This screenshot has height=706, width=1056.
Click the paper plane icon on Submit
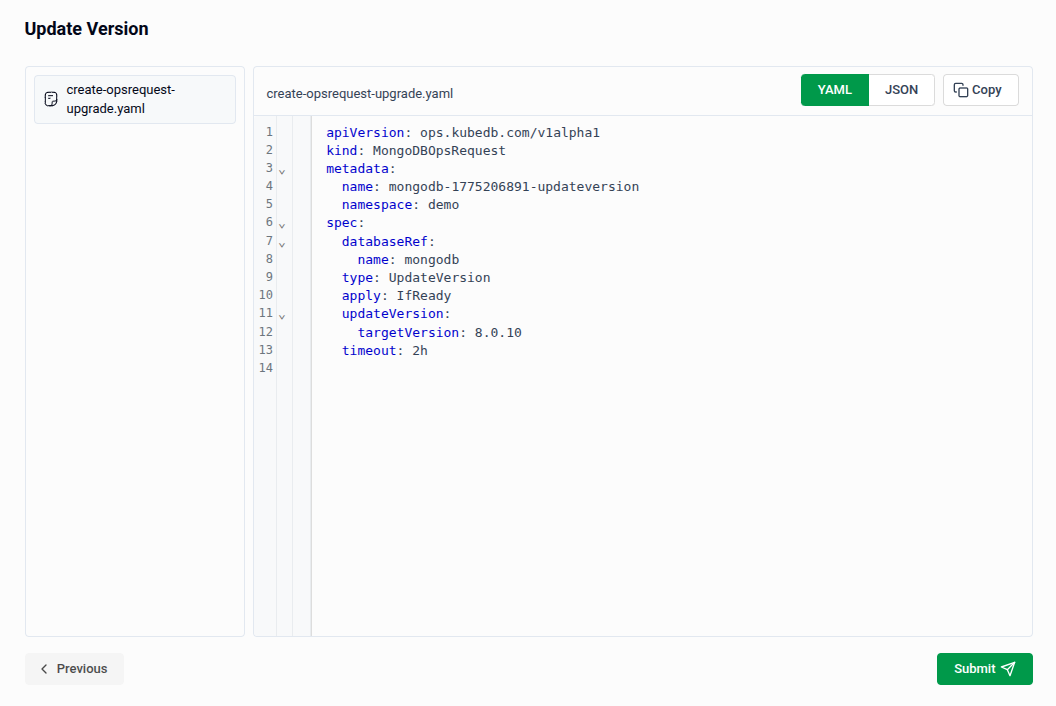[x=1008, y=669]
